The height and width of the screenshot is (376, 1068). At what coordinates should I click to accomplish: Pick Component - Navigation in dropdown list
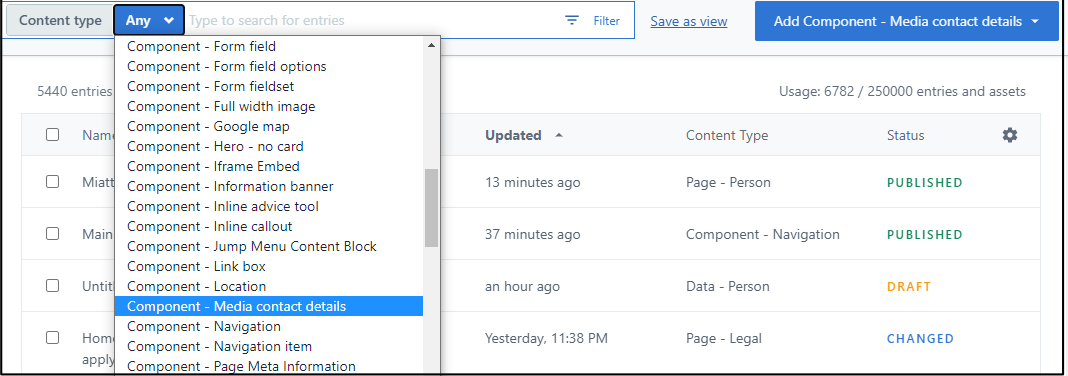tap(269, 326)
